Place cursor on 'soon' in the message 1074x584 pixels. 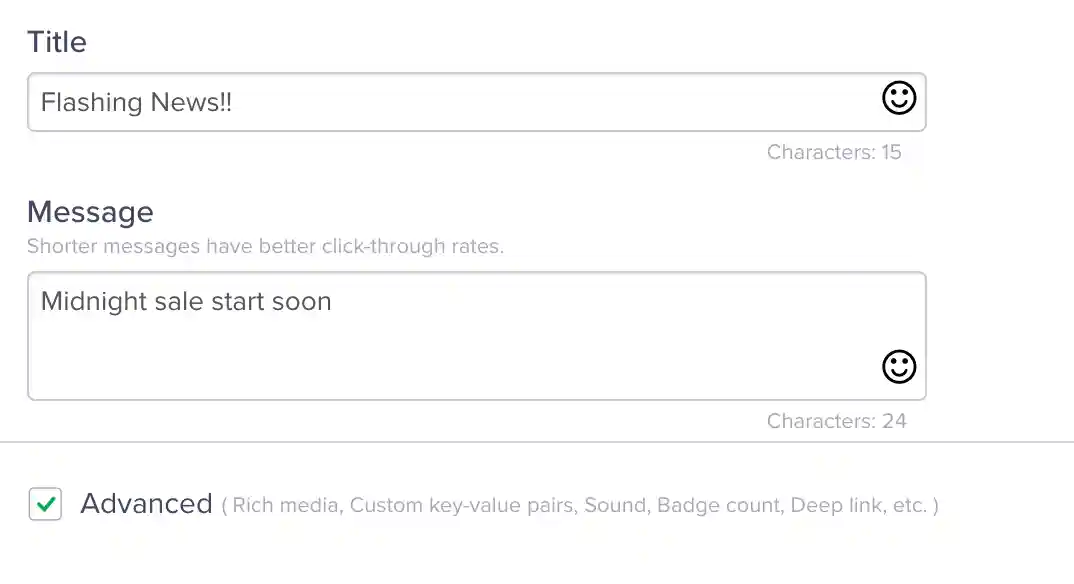point(301,302)
